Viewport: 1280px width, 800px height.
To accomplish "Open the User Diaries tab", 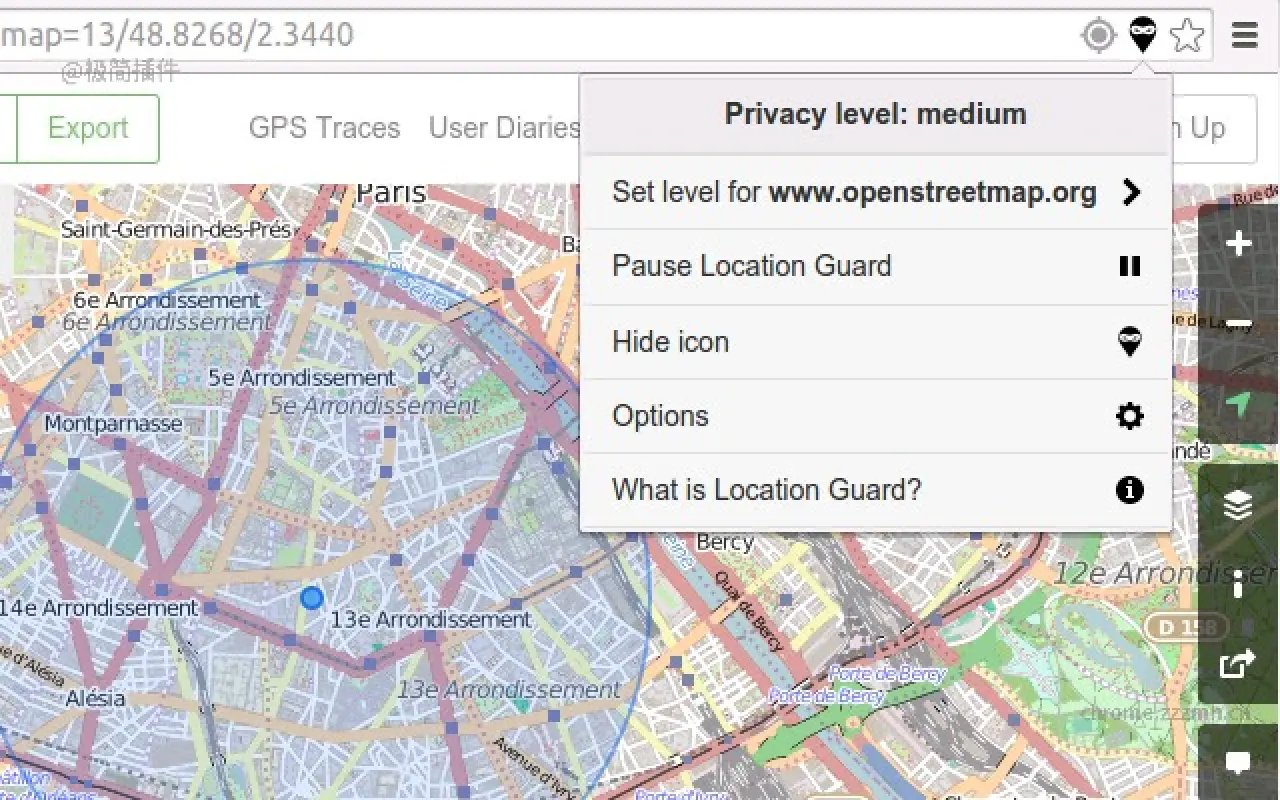I will pyautogui.click(x=504, y=128).
